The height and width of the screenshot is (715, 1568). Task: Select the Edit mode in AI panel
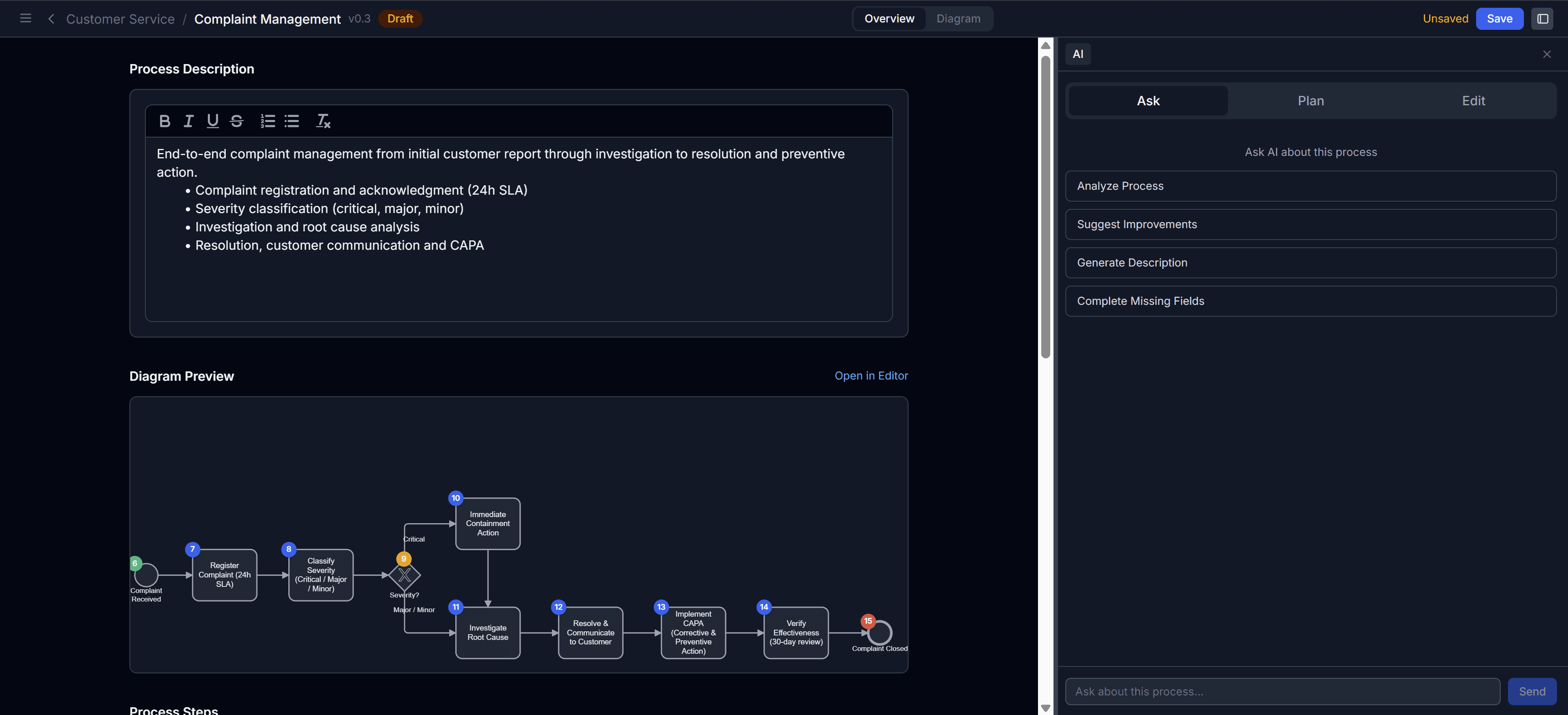tap(1473, 100)
